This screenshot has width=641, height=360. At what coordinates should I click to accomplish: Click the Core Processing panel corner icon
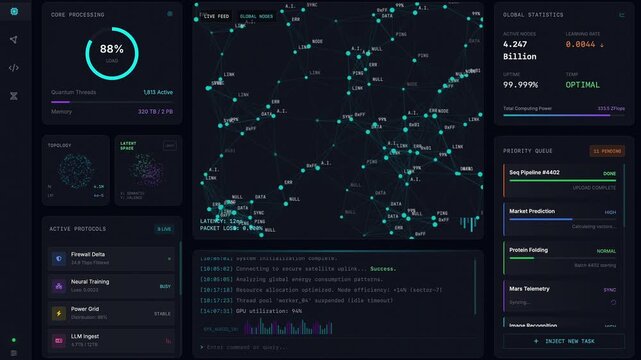(x=170, y=14)
